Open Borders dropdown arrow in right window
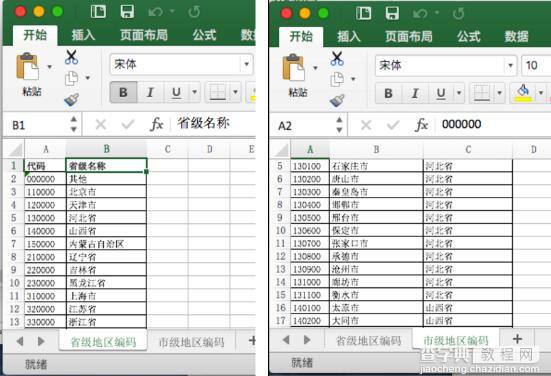Viewport: 551px width, 376px height. pos(499,93)
